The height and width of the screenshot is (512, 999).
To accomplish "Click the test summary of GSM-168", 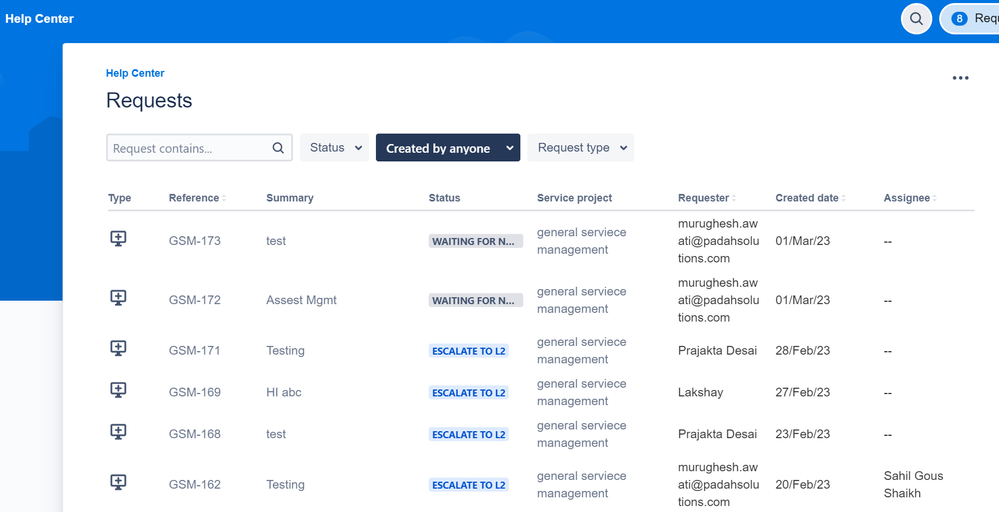I will 276,434.
